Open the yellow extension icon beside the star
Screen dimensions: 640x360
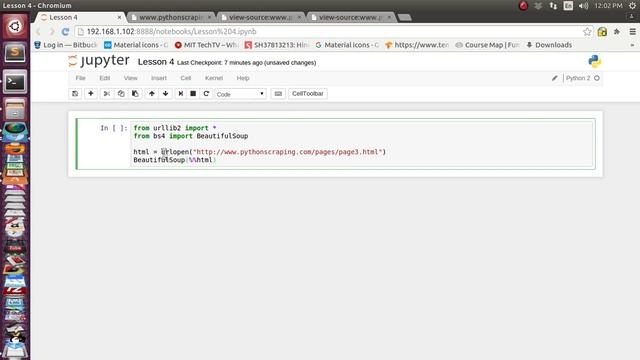tap(602, 31)
